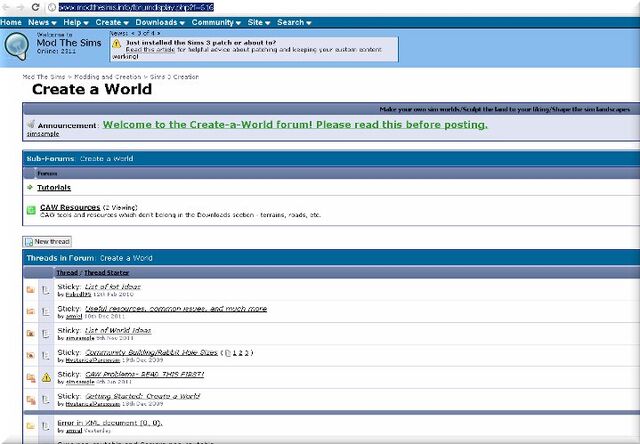Open the Welcome to Create-a-World forum announcement
Screen dimensions: 640x444
click(x=295, y=124)
